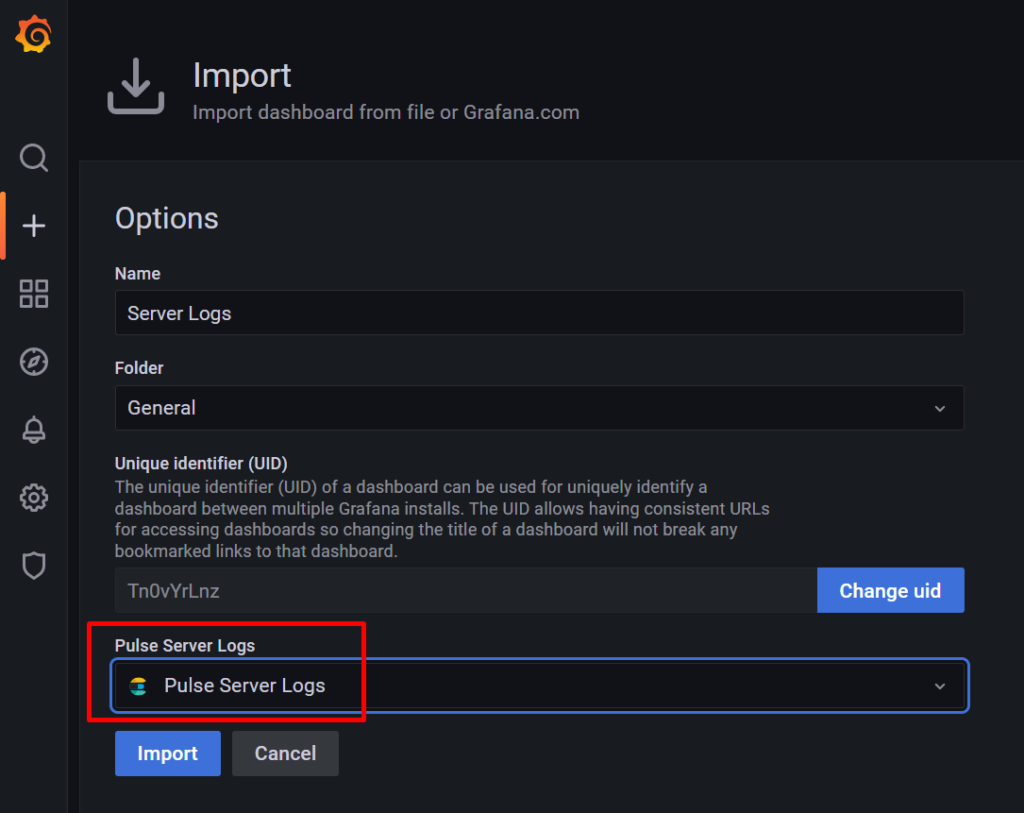The height and width of the screenshot is (813, 1024).
Task: Cancel the dashboard import
Action: pos(285,754)
